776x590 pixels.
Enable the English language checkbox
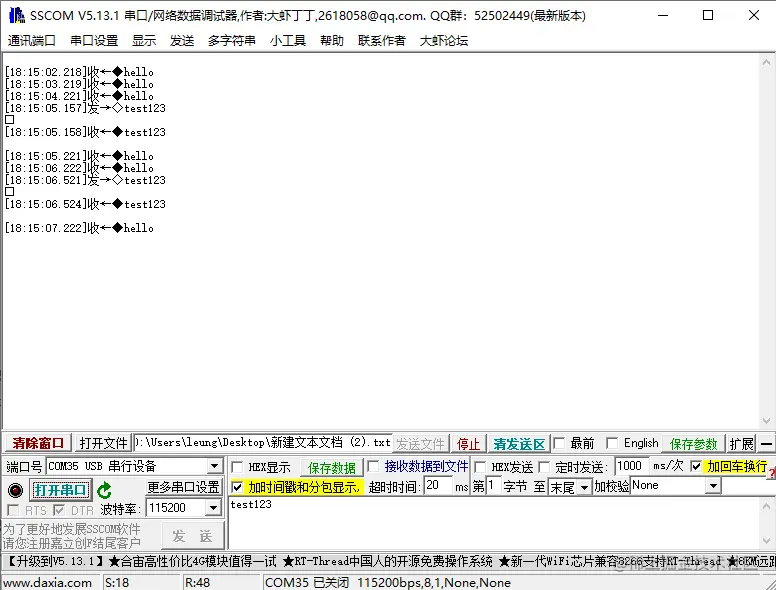point(612,443)
